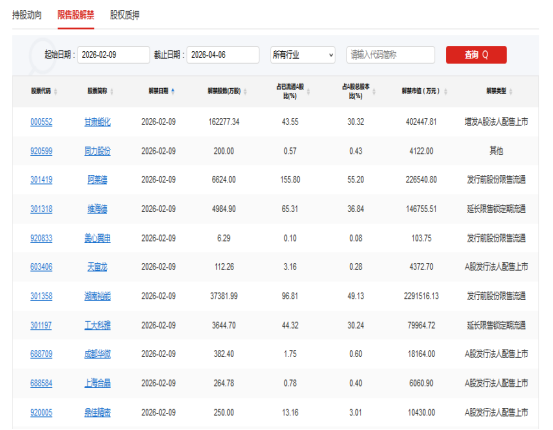Select circulation ratio cell 13.16
Viewport: 553px width, 430px height.
coord(290,413)
